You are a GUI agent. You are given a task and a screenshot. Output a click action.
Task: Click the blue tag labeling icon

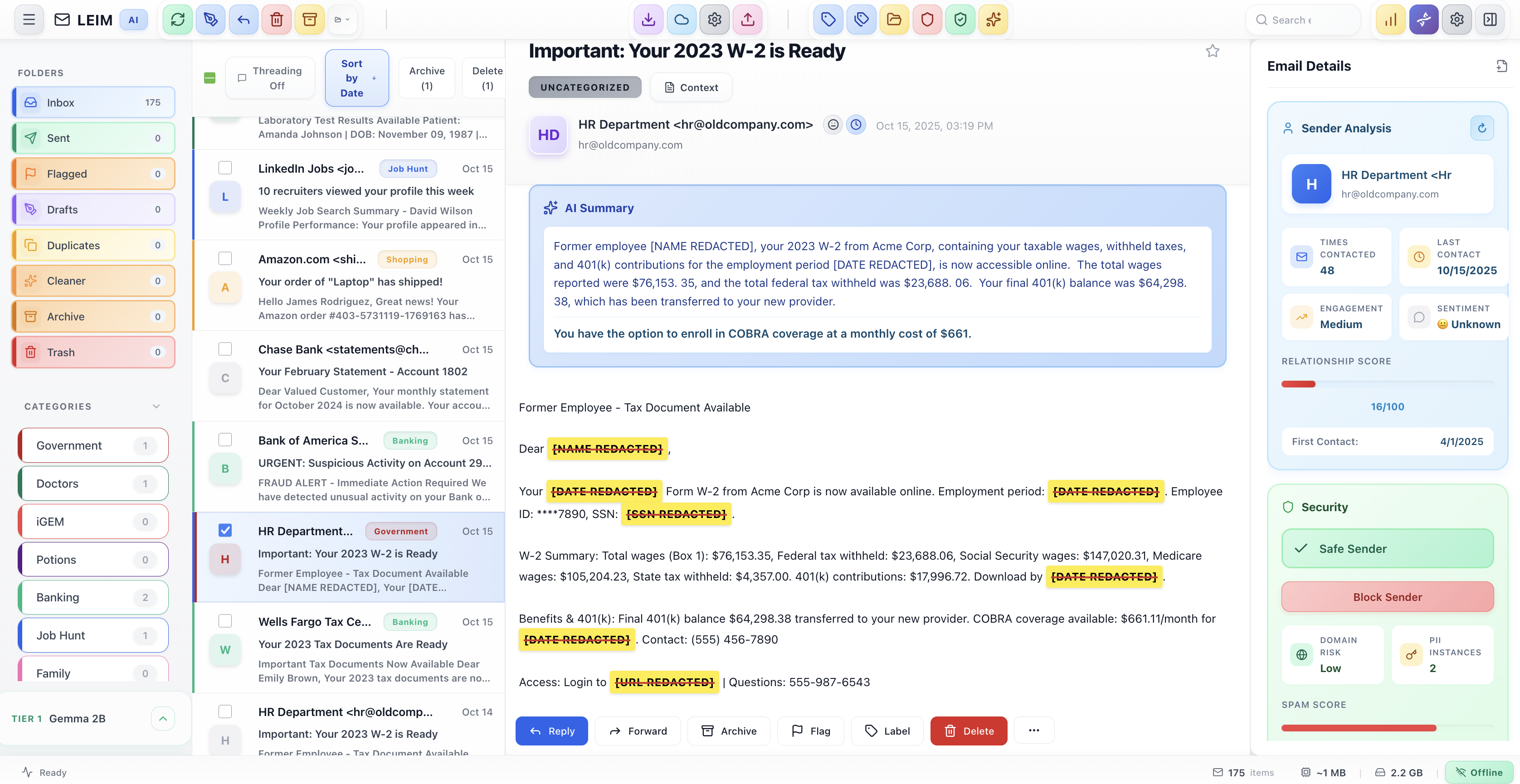tap(828, 19)
